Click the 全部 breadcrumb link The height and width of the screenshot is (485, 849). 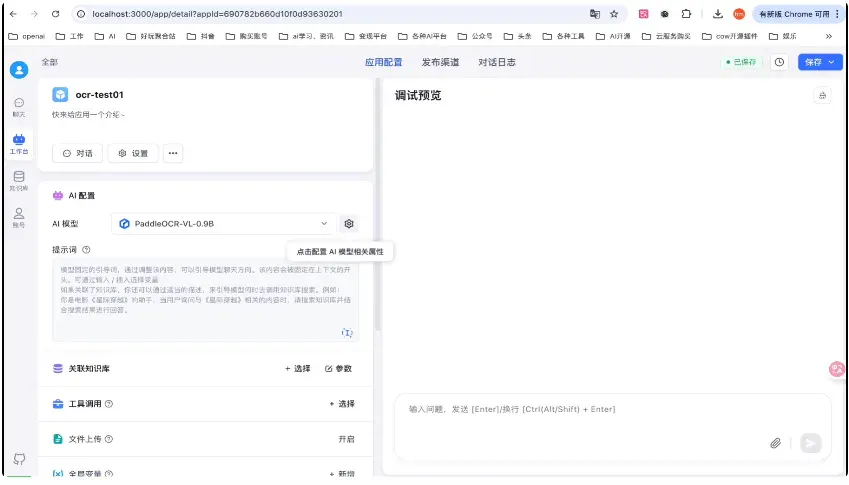coord(50,62)
